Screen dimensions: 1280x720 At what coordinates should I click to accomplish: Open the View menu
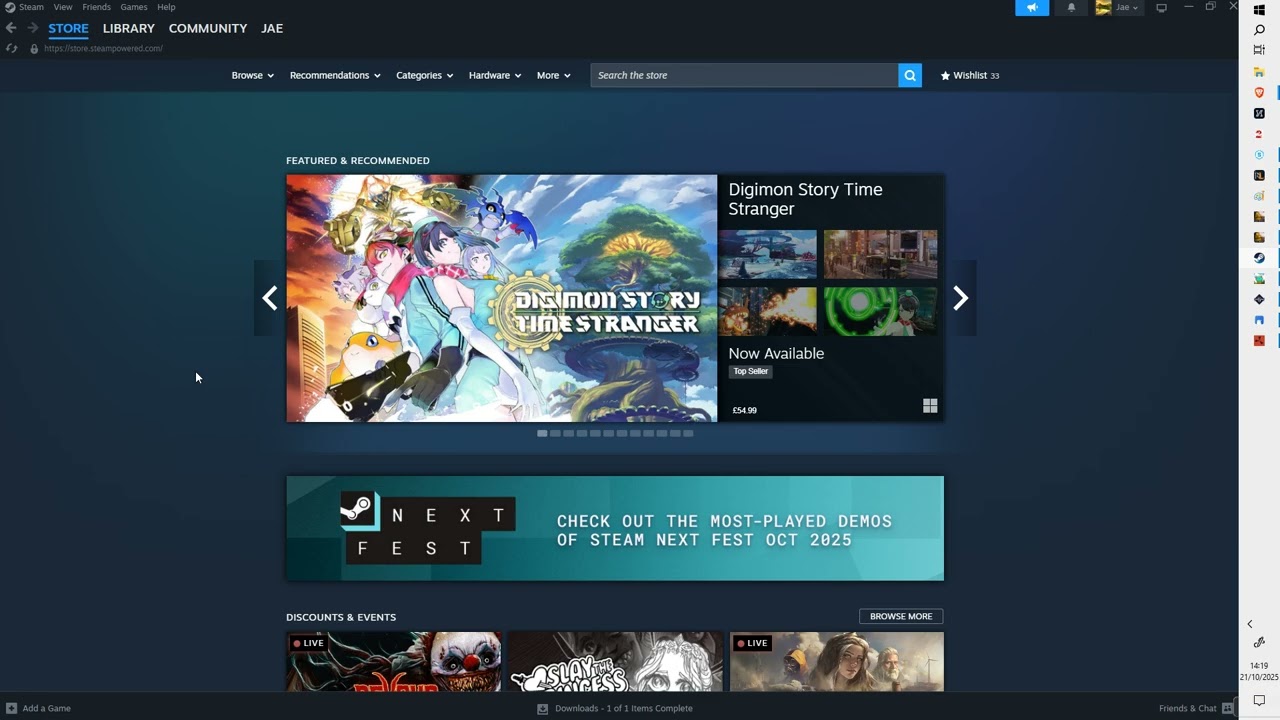[x=62, y=7]
